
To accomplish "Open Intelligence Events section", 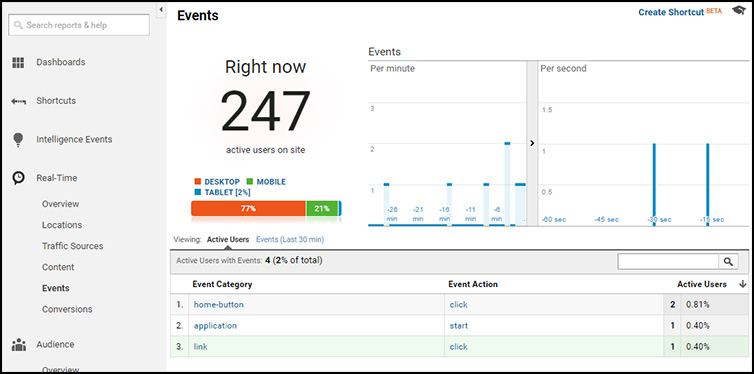I will [74, 139].
